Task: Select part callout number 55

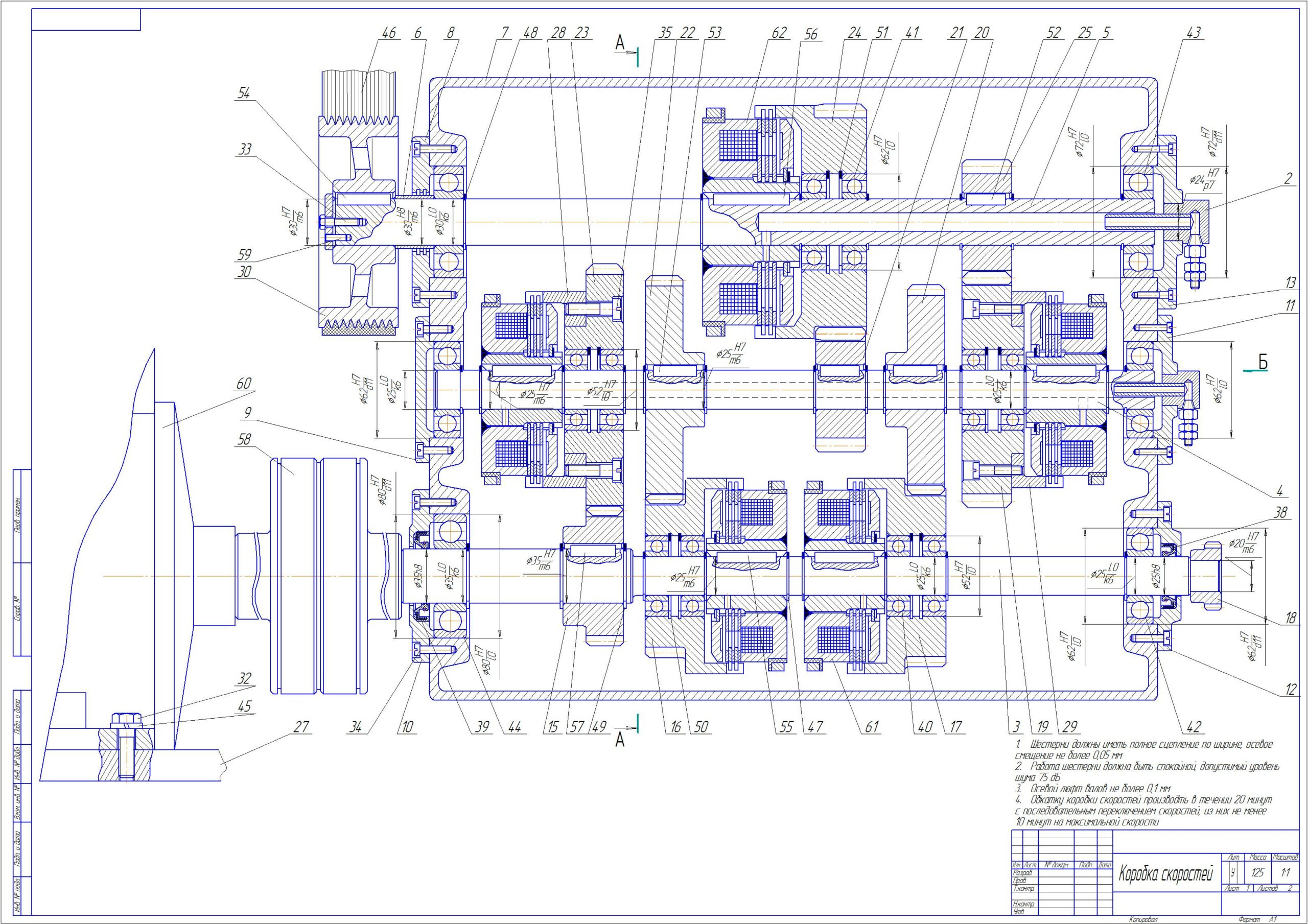Action: point(787,727)
